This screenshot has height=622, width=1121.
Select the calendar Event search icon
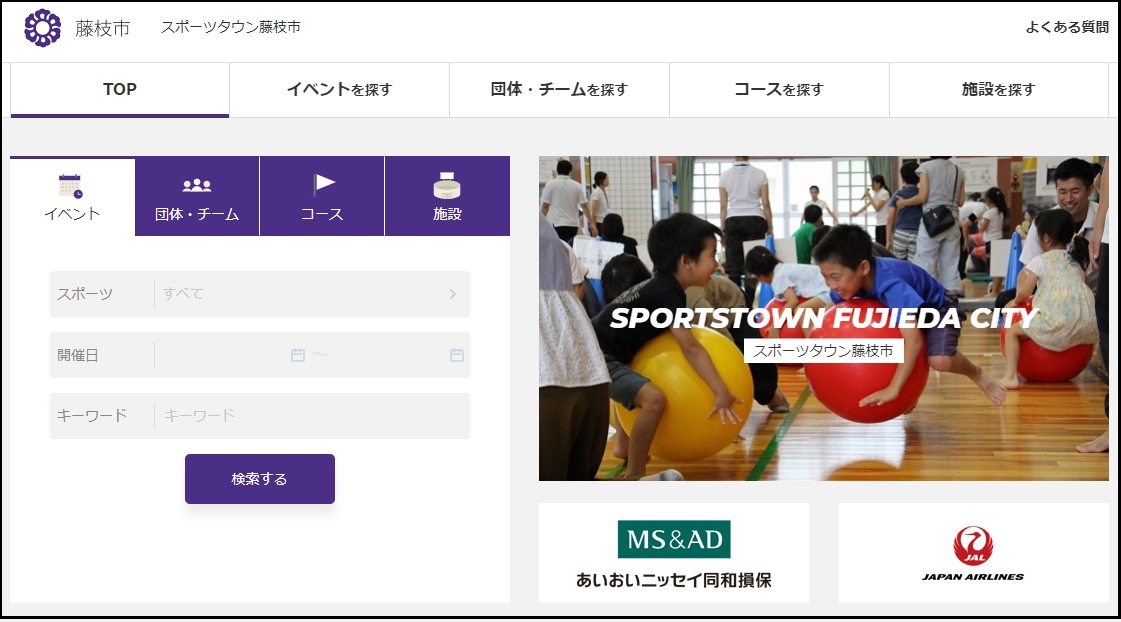tap(71, 186)
